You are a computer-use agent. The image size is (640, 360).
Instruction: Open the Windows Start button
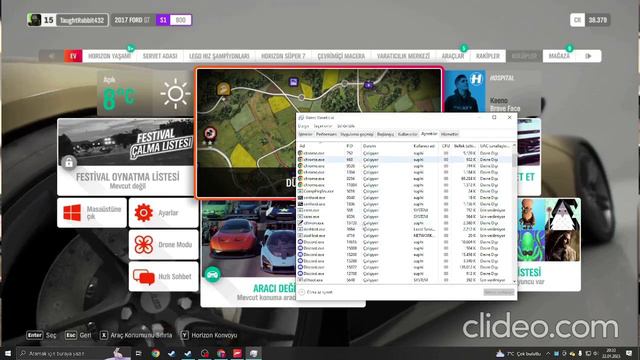click(x=7, y=353)
